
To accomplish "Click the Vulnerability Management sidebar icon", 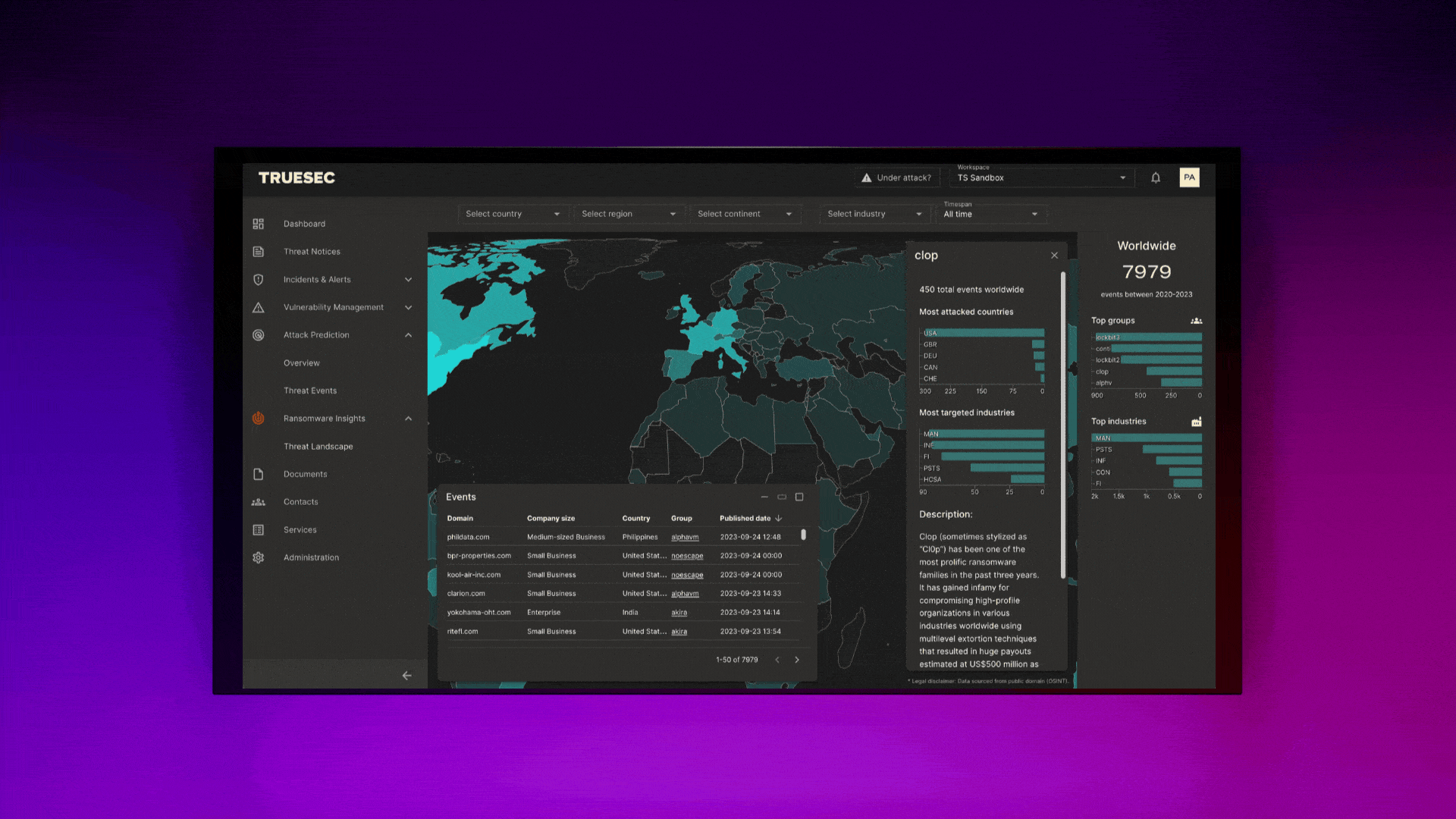I will tap(258, 307).
